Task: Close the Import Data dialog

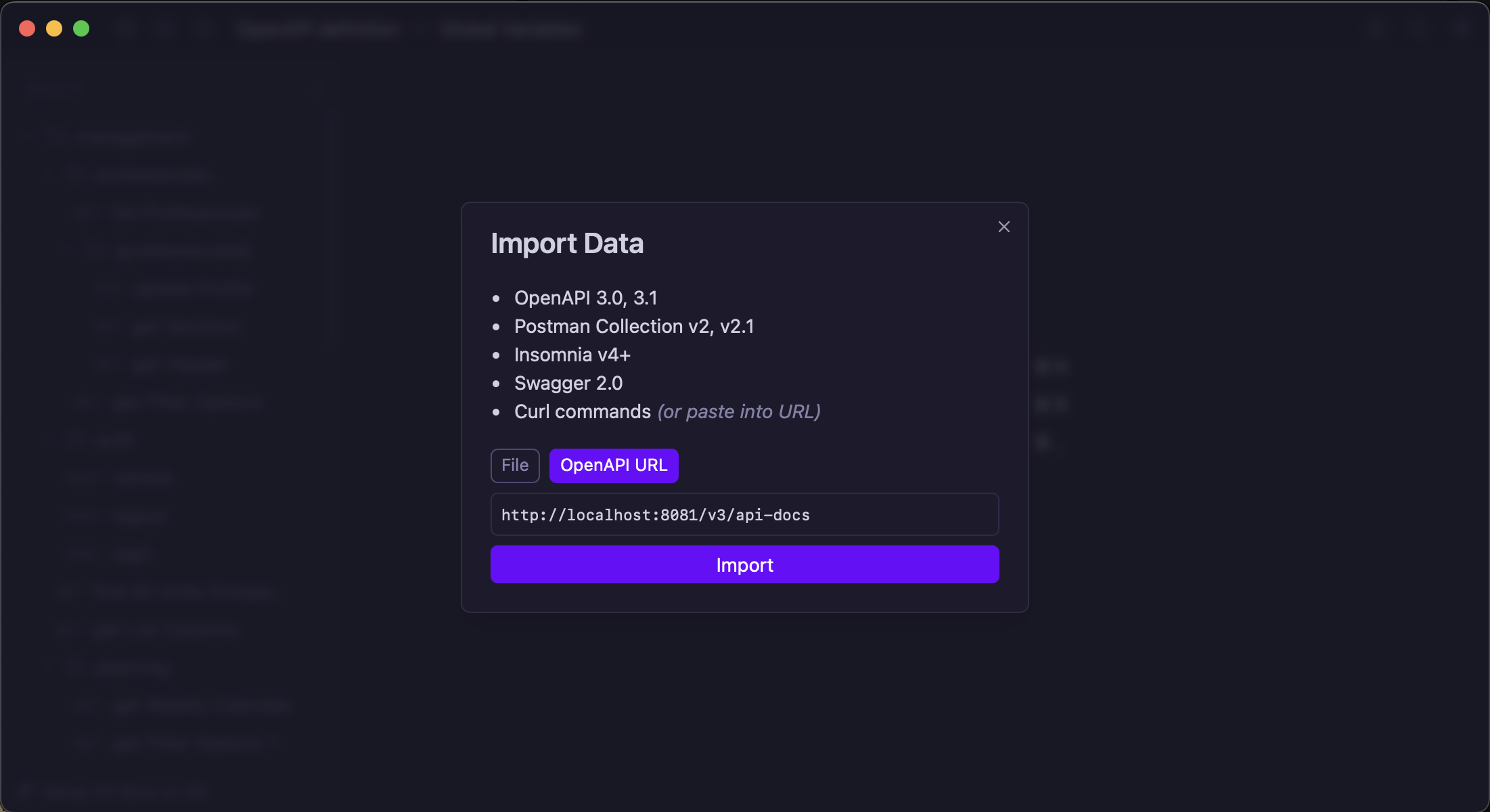Action: pos(1003,227)
